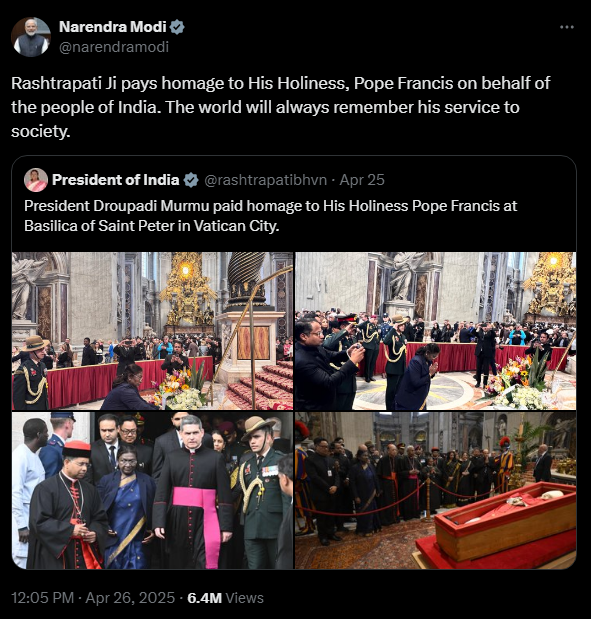View top-right photo of folded-hands homage
This screenshot has width=591, height=619.
pyautogui.click(x=435, y=331)
